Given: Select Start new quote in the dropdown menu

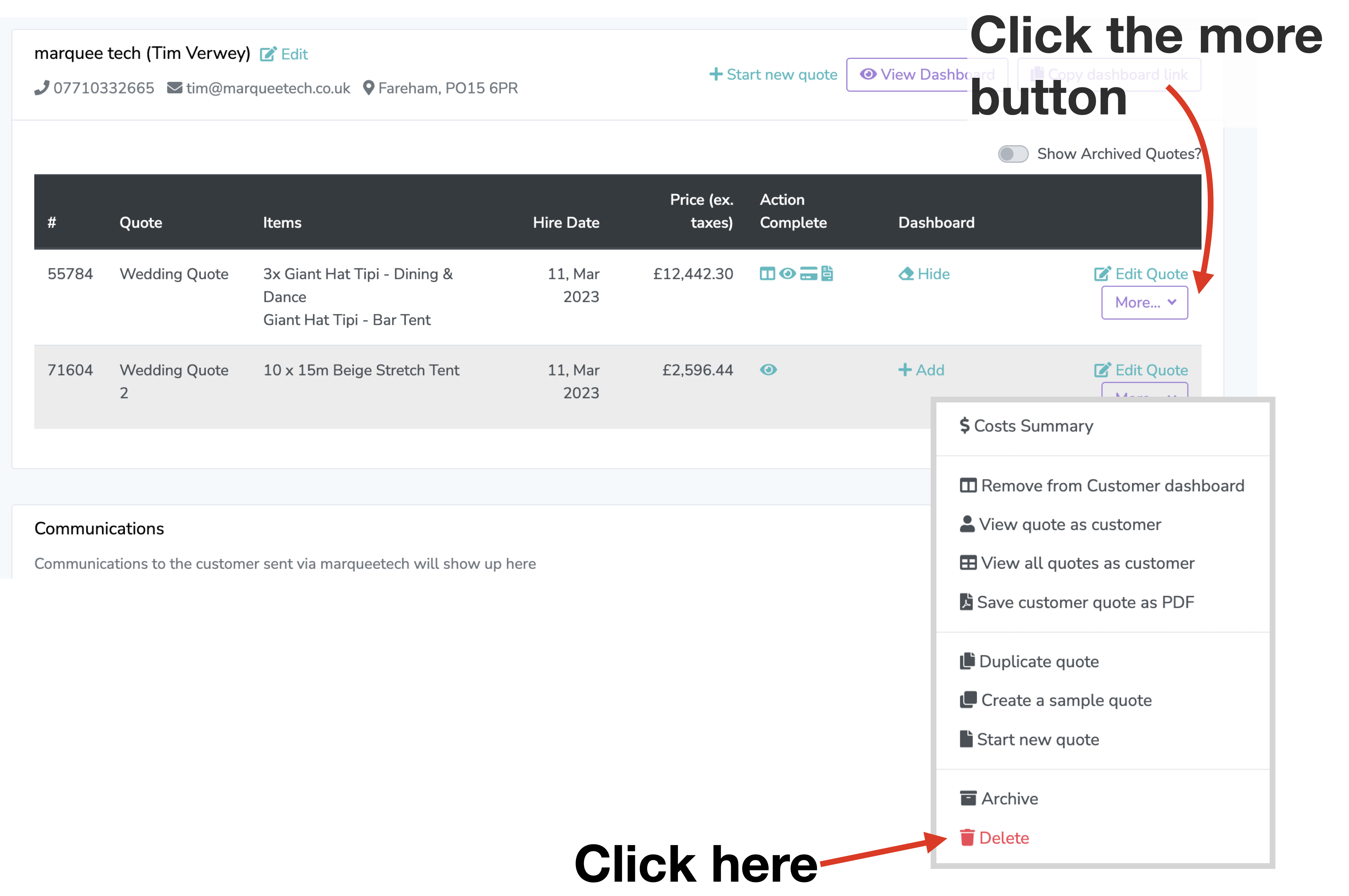Looking at the screenshot, I should pyautogui.click(x=1029, y=740).
